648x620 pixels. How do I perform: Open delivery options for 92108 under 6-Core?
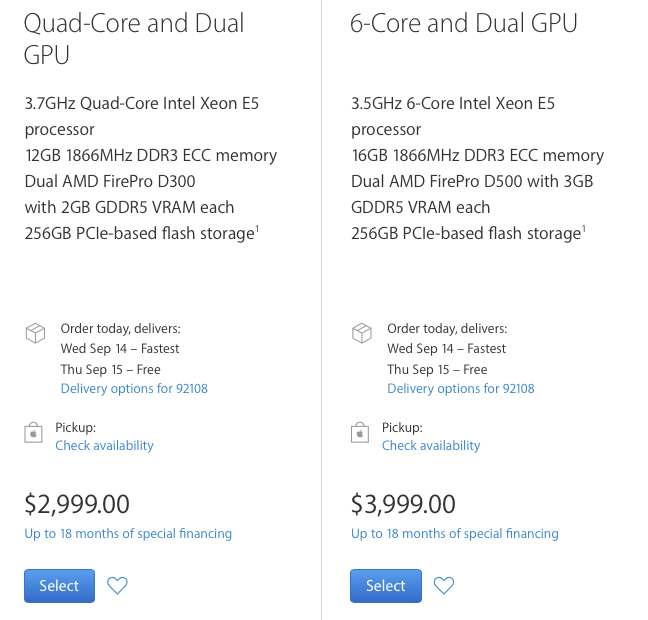(x=461, y=389)
